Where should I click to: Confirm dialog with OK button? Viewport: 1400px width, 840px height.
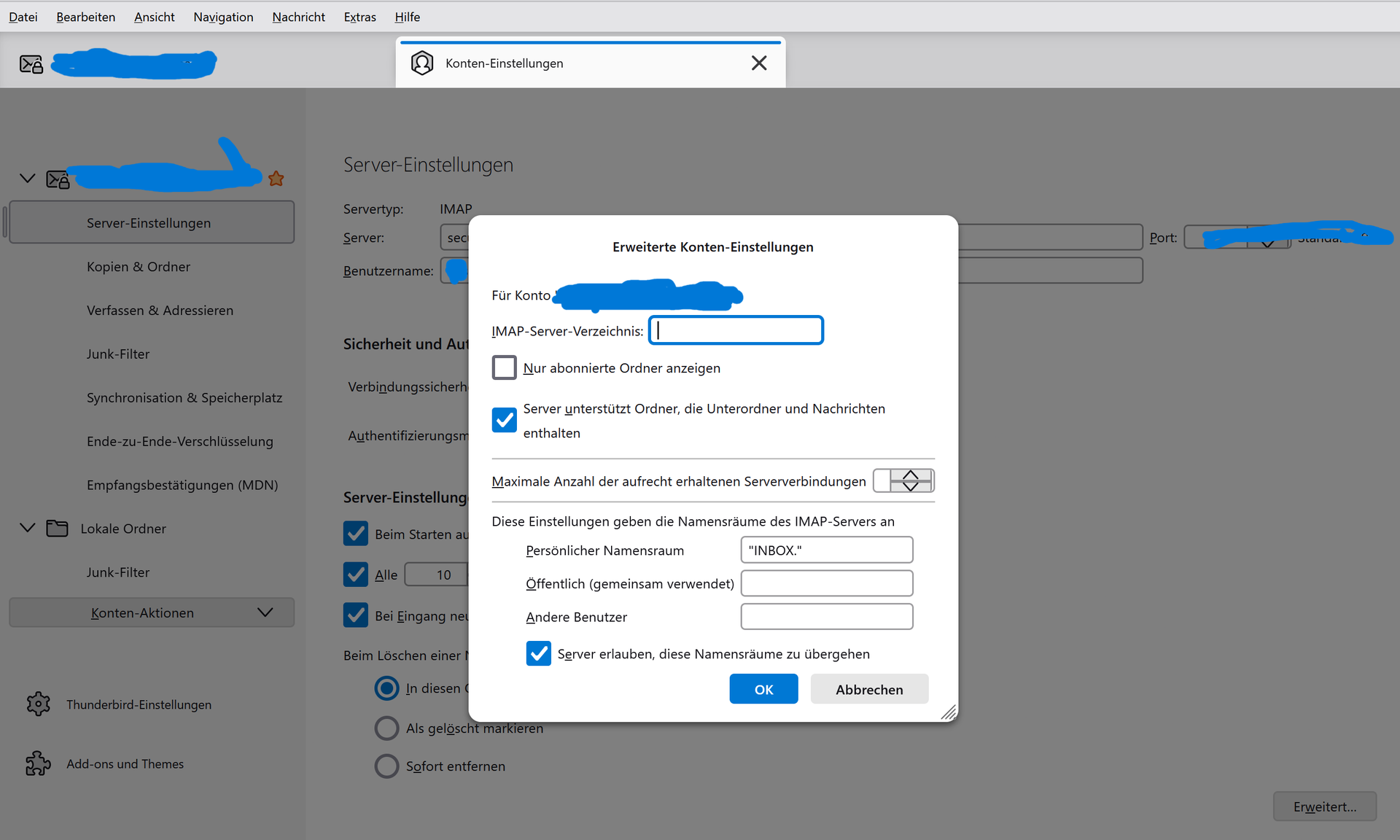tap(763, 689)
